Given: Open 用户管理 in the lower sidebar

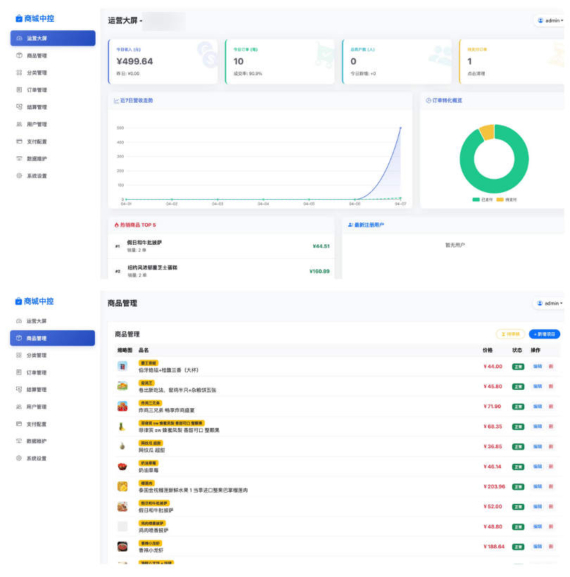Looking at the screenshot, I should click(x=52, y=407).
